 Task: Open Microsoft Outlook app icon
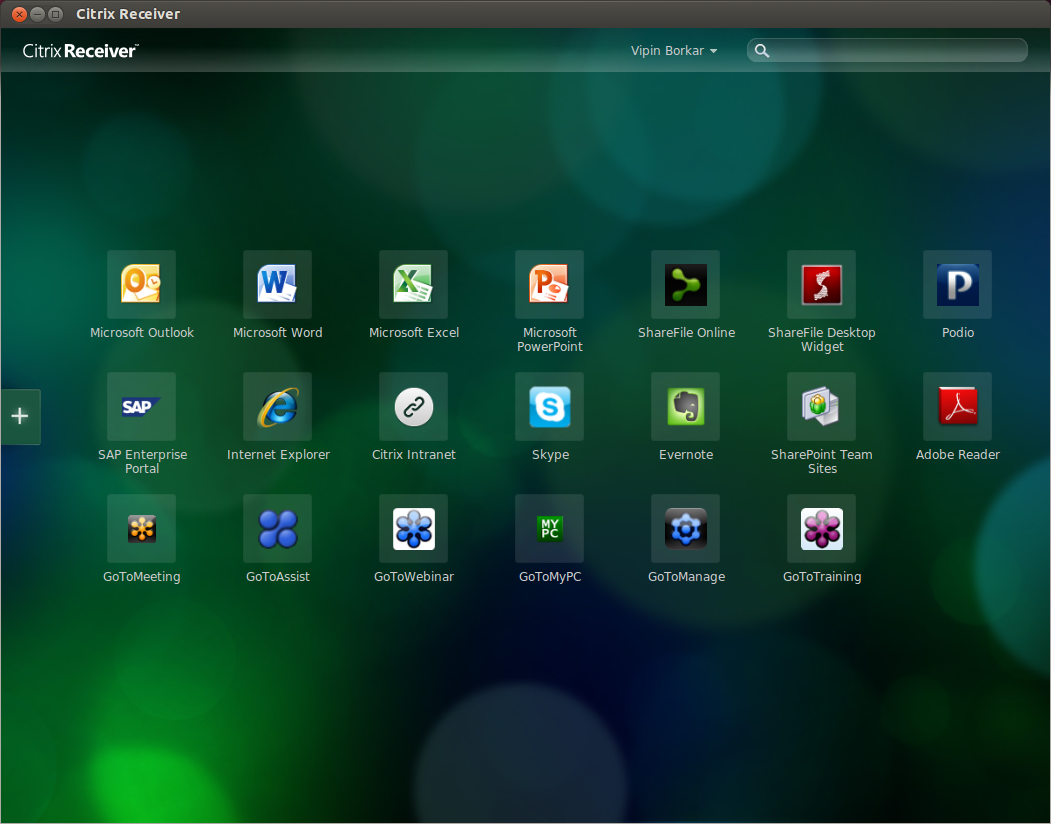tap(141, 285)
